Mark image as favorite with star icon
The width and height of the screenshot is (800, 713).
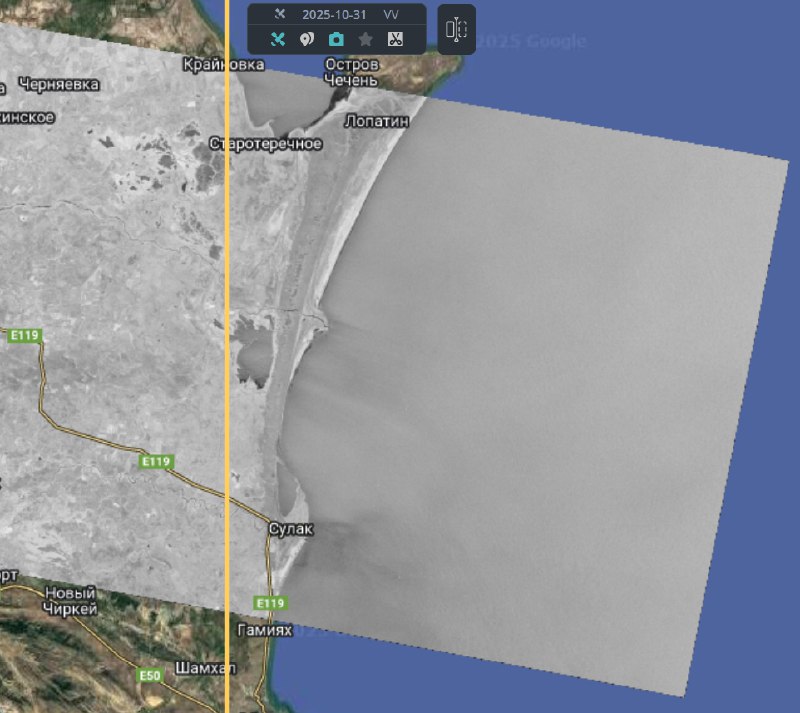(x=366, y=39)
